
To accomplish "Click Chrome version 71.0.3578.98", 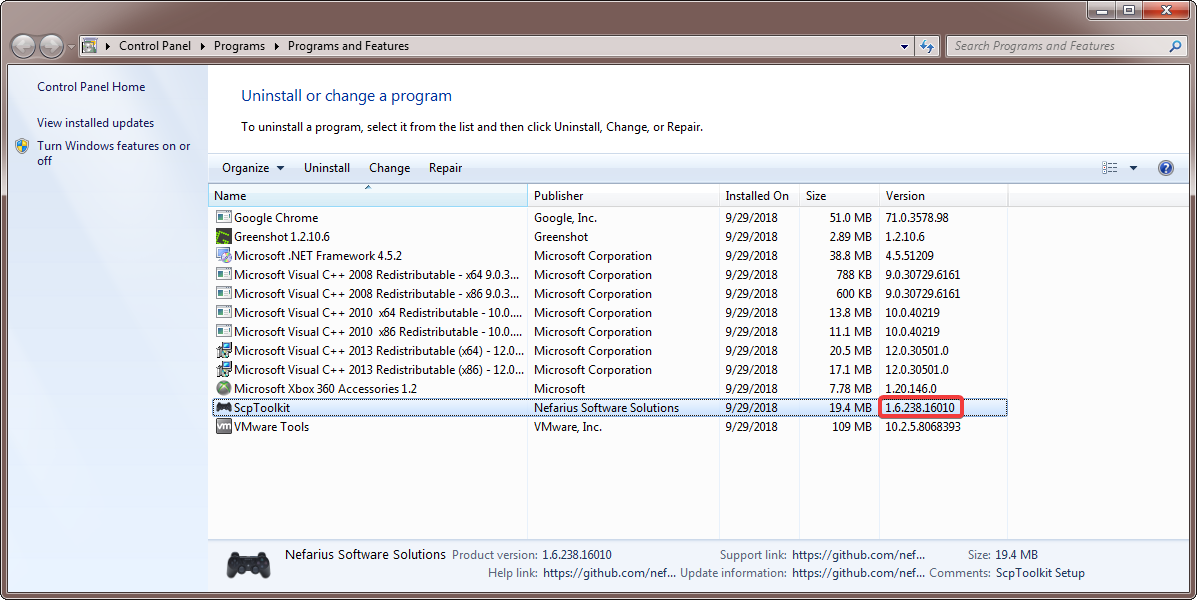I will pos(917,218).
